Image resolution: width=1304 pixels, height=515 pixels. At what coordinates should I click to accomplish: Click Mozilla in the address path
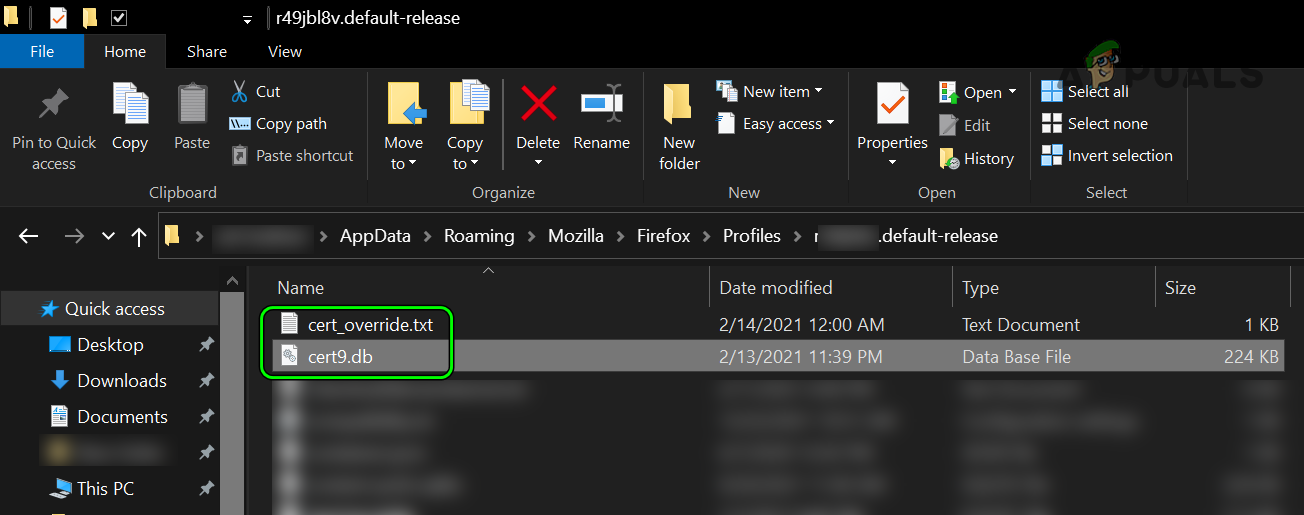click(576, 236)
